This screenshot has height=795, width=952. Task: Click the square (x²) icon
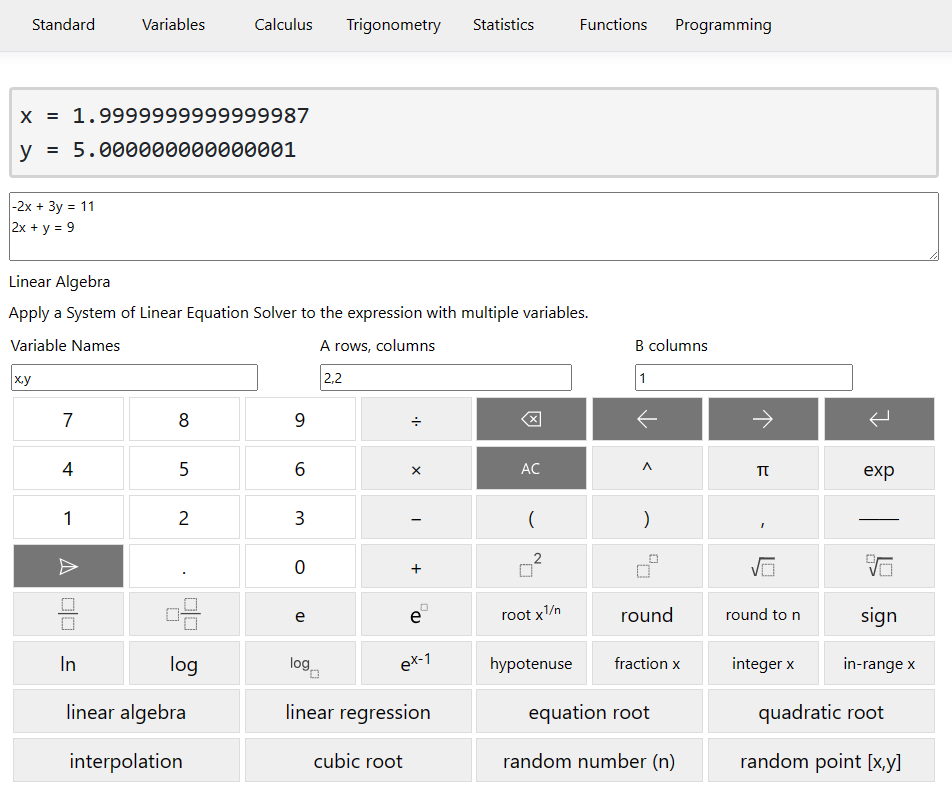(x=531, y=565)
